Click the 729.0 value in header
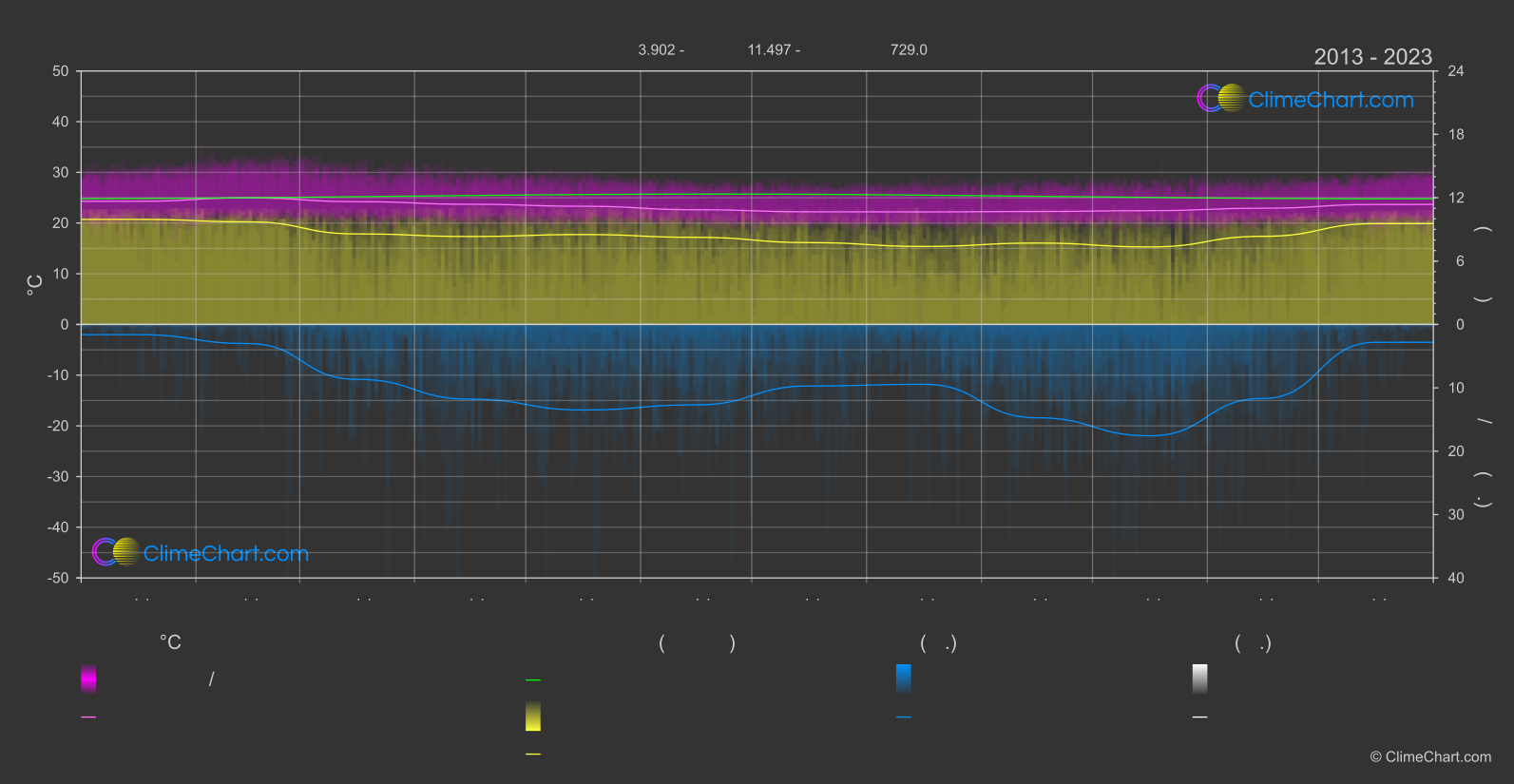The image size is (1514, 784). pos(909,49)
